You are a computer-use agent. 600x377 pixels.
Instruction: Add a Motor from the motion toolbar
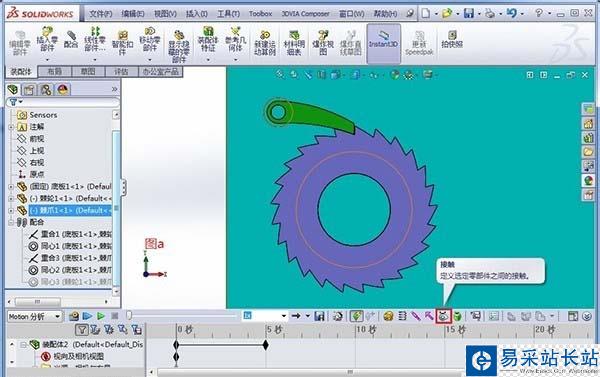tap(388, 316)
